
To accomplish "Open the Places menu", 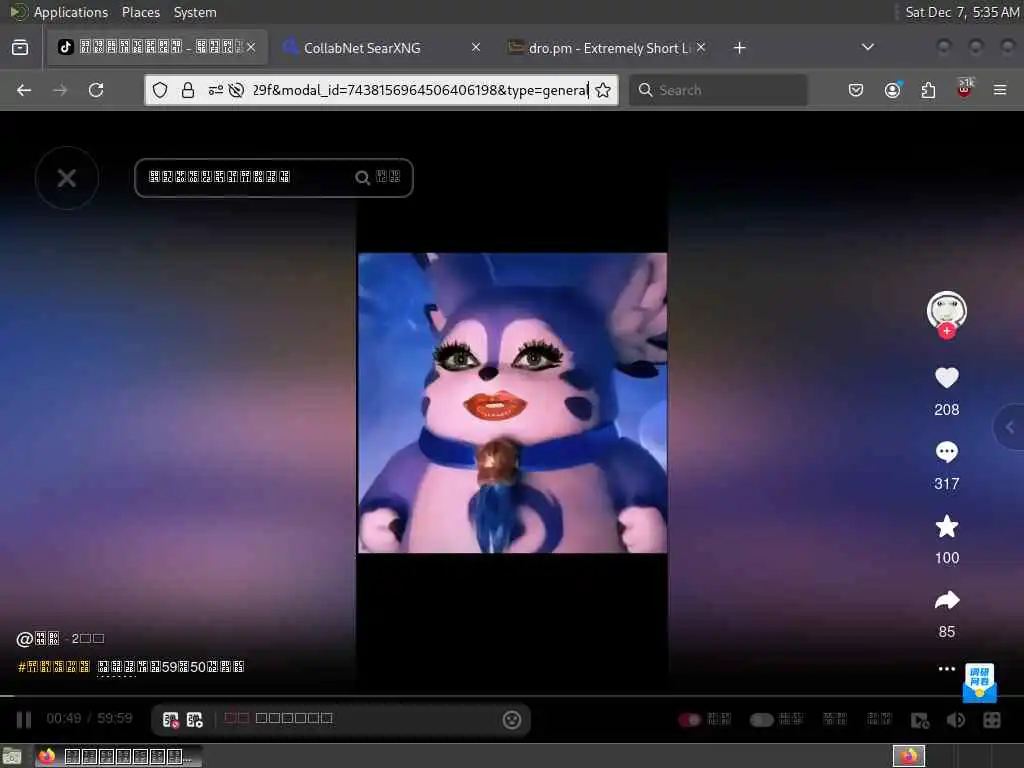I will (140, 12).
